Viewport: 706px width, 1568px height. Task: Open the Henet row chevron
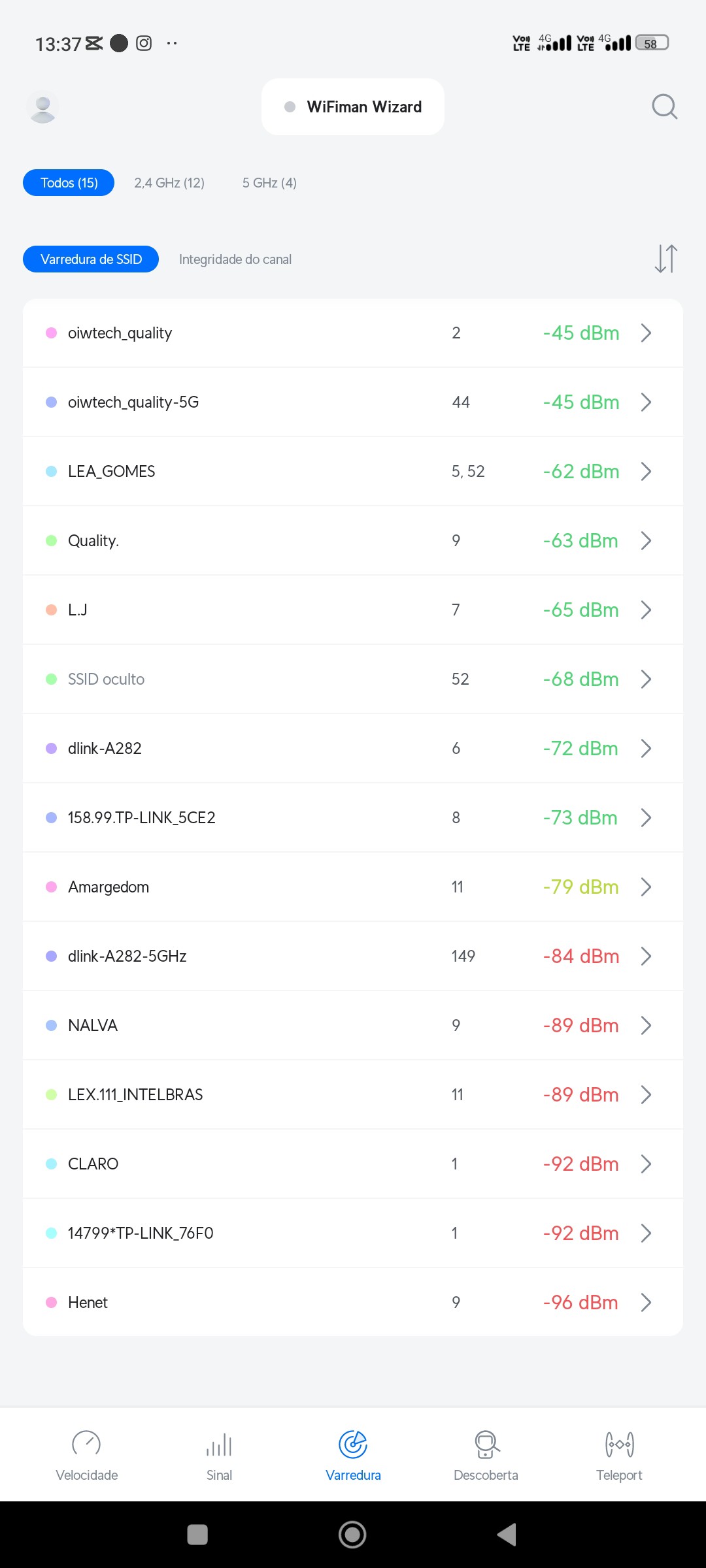pos(646,1303)
